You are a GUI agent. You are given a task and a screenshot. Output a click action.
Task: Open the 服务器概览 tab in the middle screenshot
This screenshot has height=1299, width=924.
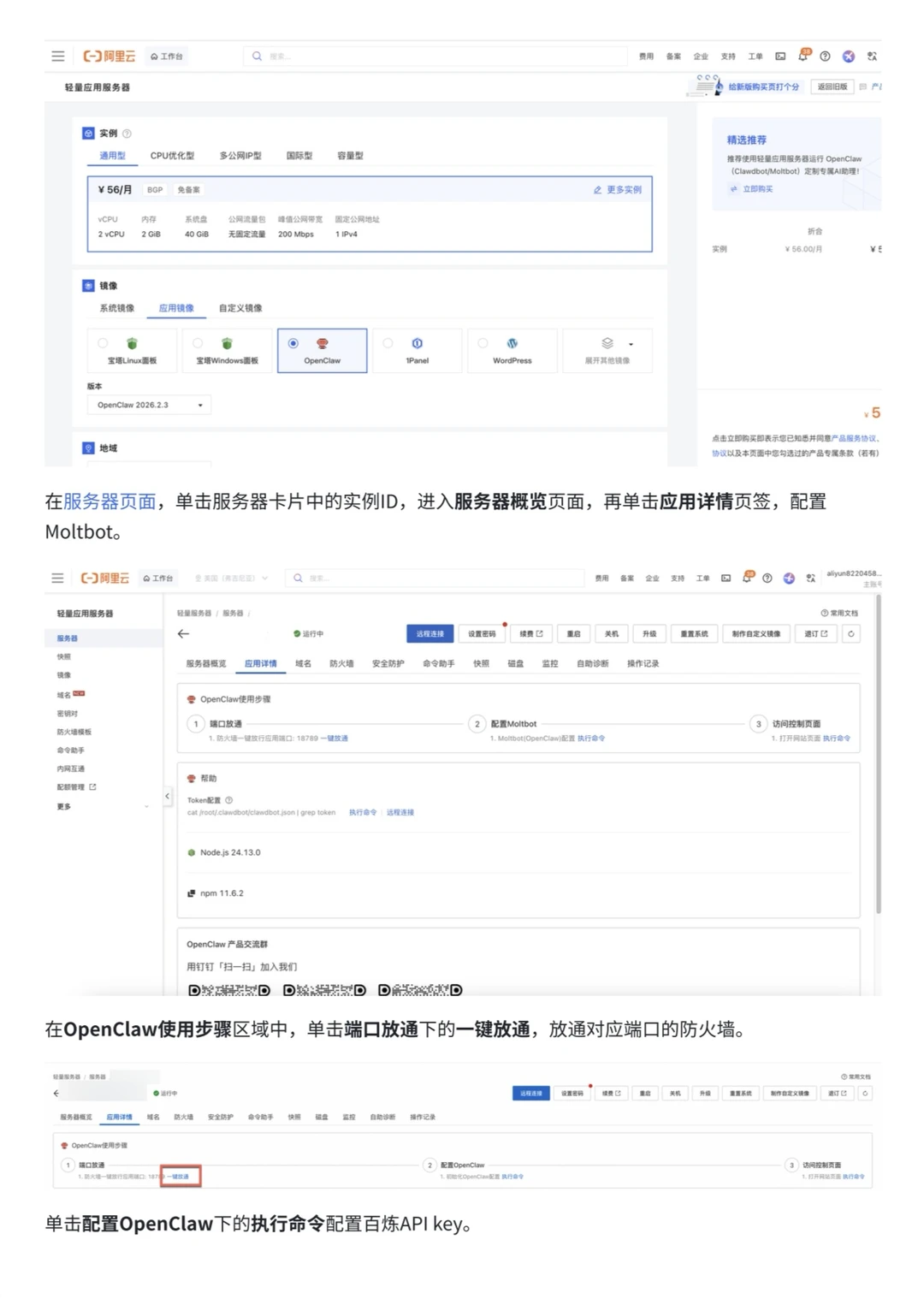206,663
